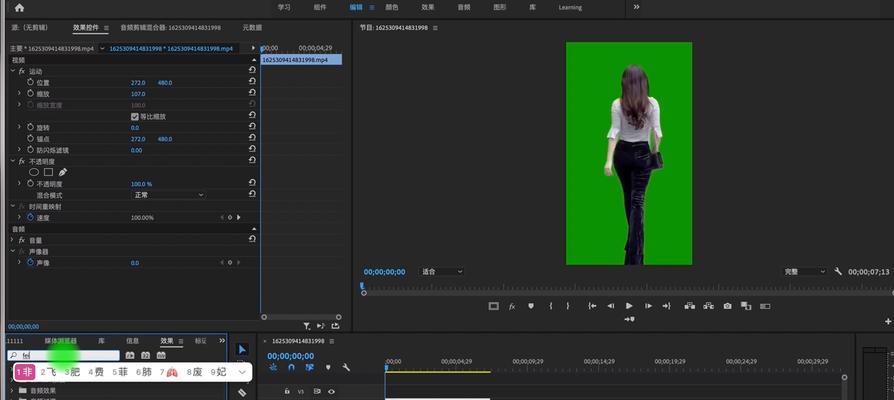Reset the 旋转 parameter
Screen dimensions: 894x400
click(252, 127)
